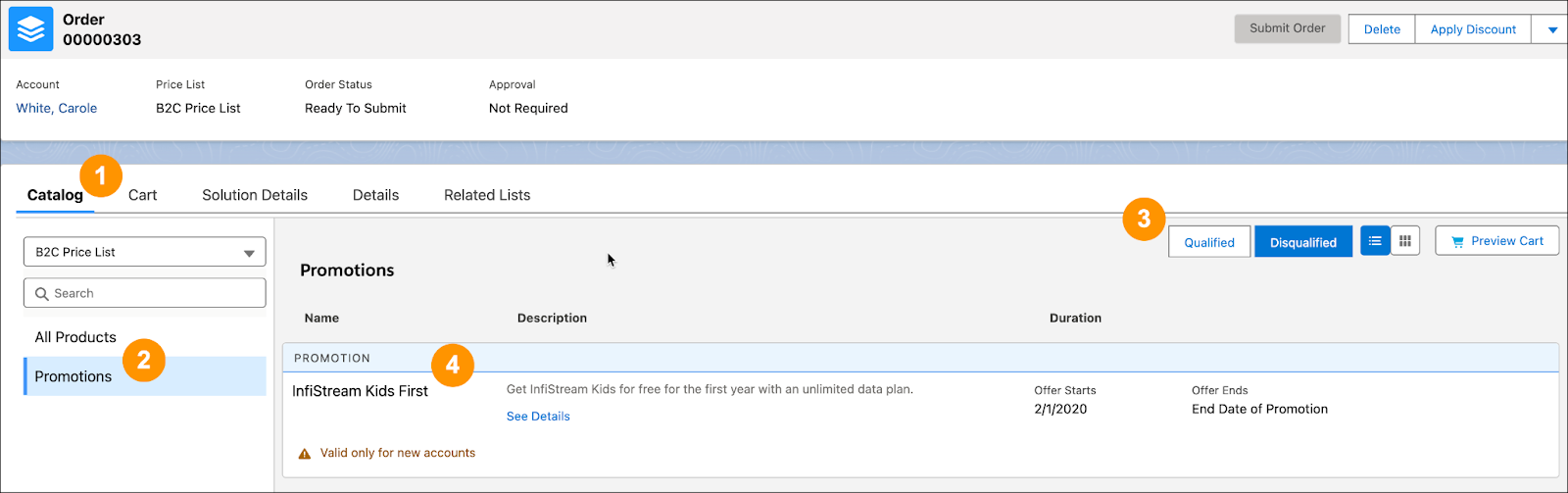Switch to list view icon
Screen dimensions: 1568x493
(1375, 241)
